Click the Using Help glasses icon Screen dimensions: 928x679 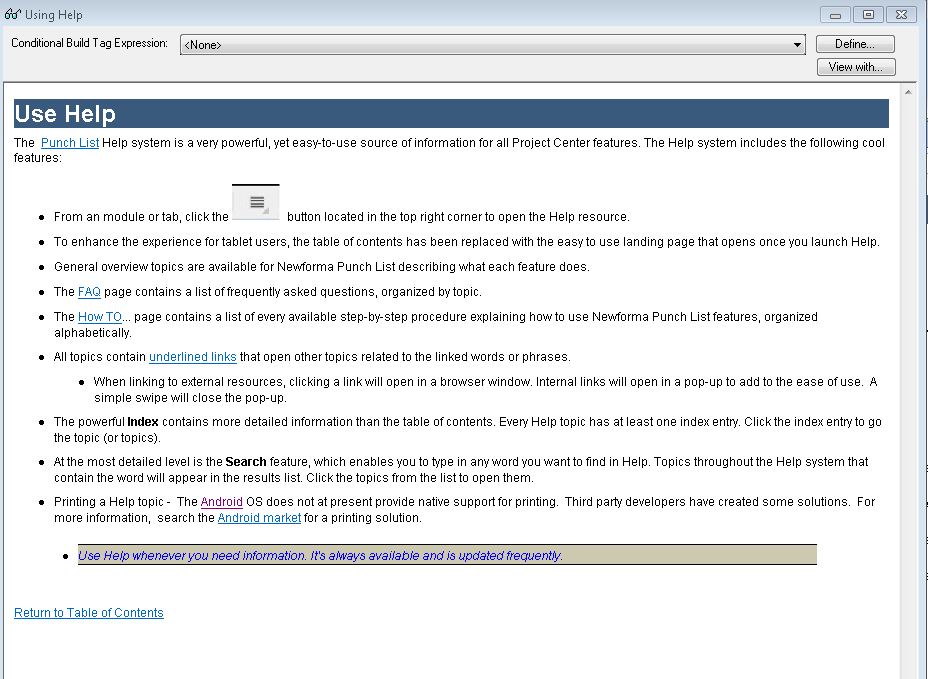click(12, 14)
